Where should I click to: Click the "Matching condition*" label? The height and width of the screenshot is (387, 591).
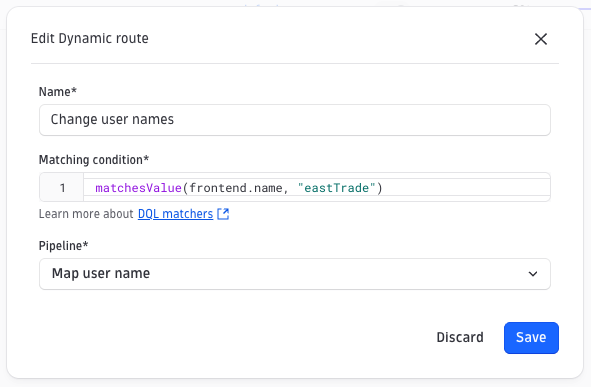[x=94, y=160]
